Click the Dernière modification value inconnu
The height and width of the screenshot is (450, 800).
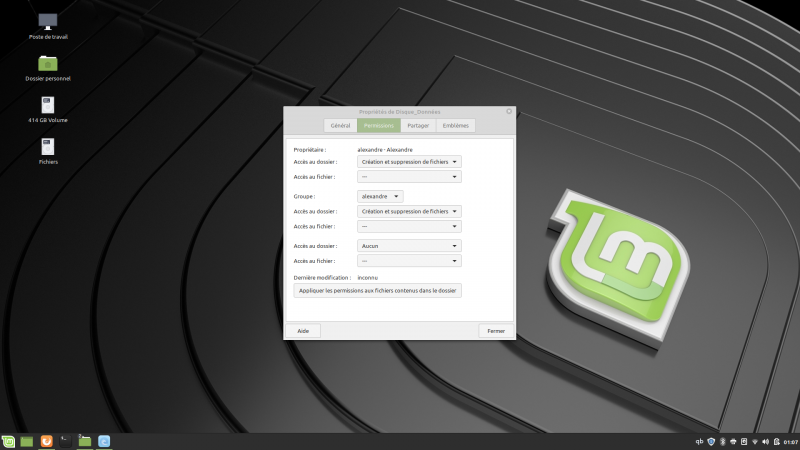[368, 278]
